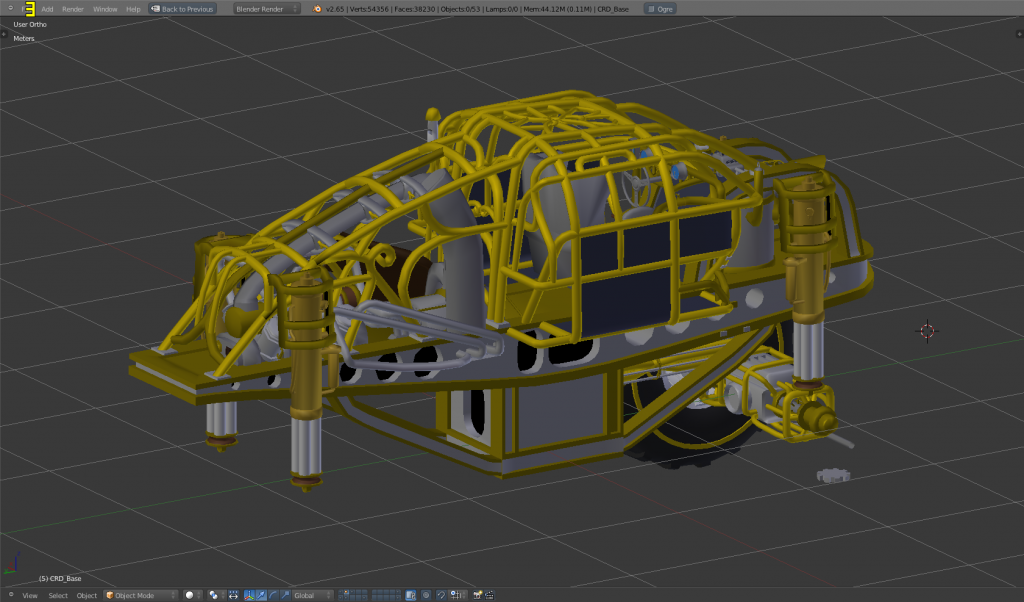Click the v2.65 version text
The height and width of the screenshot is (602, 1024).
(334, 9)
